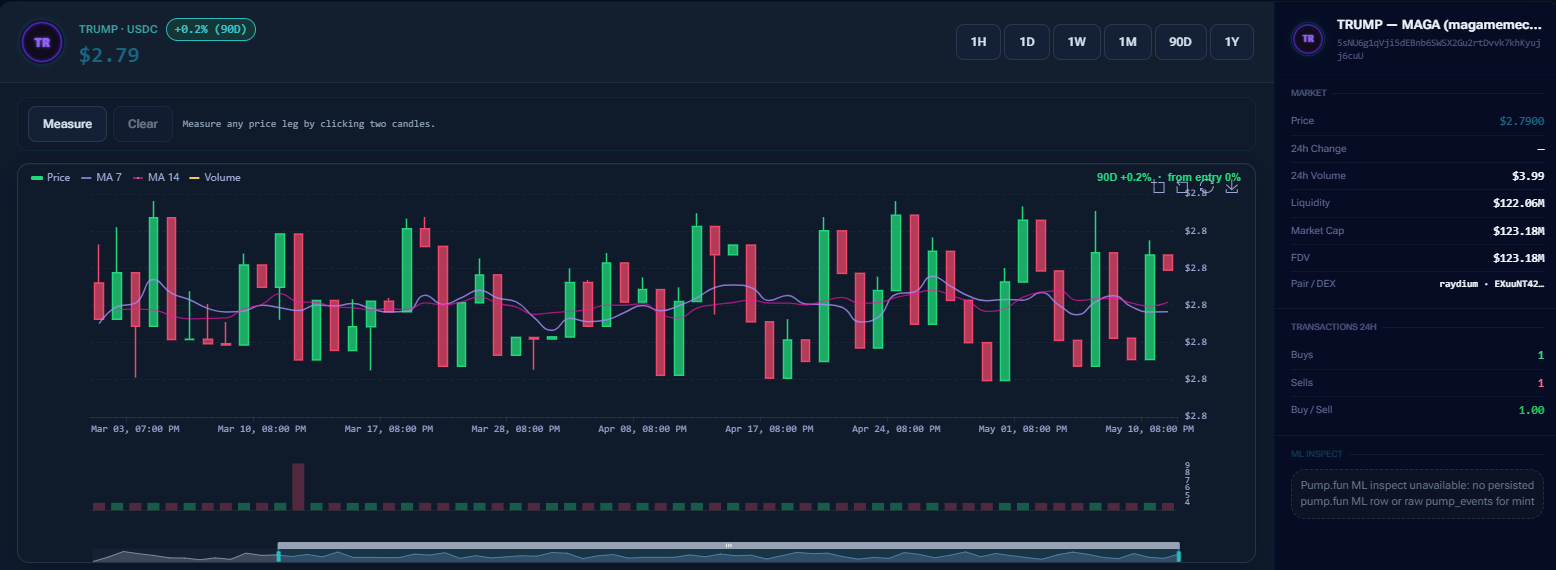This screenshot has height=570, width=1556.
Task: Click the $2.79 header price
Action: 109,55
